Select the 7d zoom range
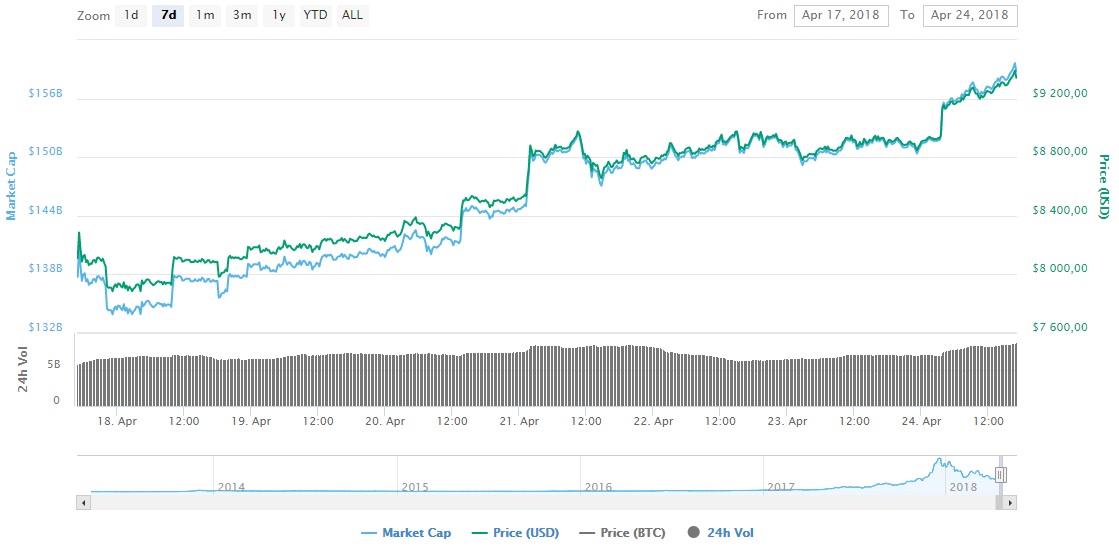 click(x=168, y=16)
